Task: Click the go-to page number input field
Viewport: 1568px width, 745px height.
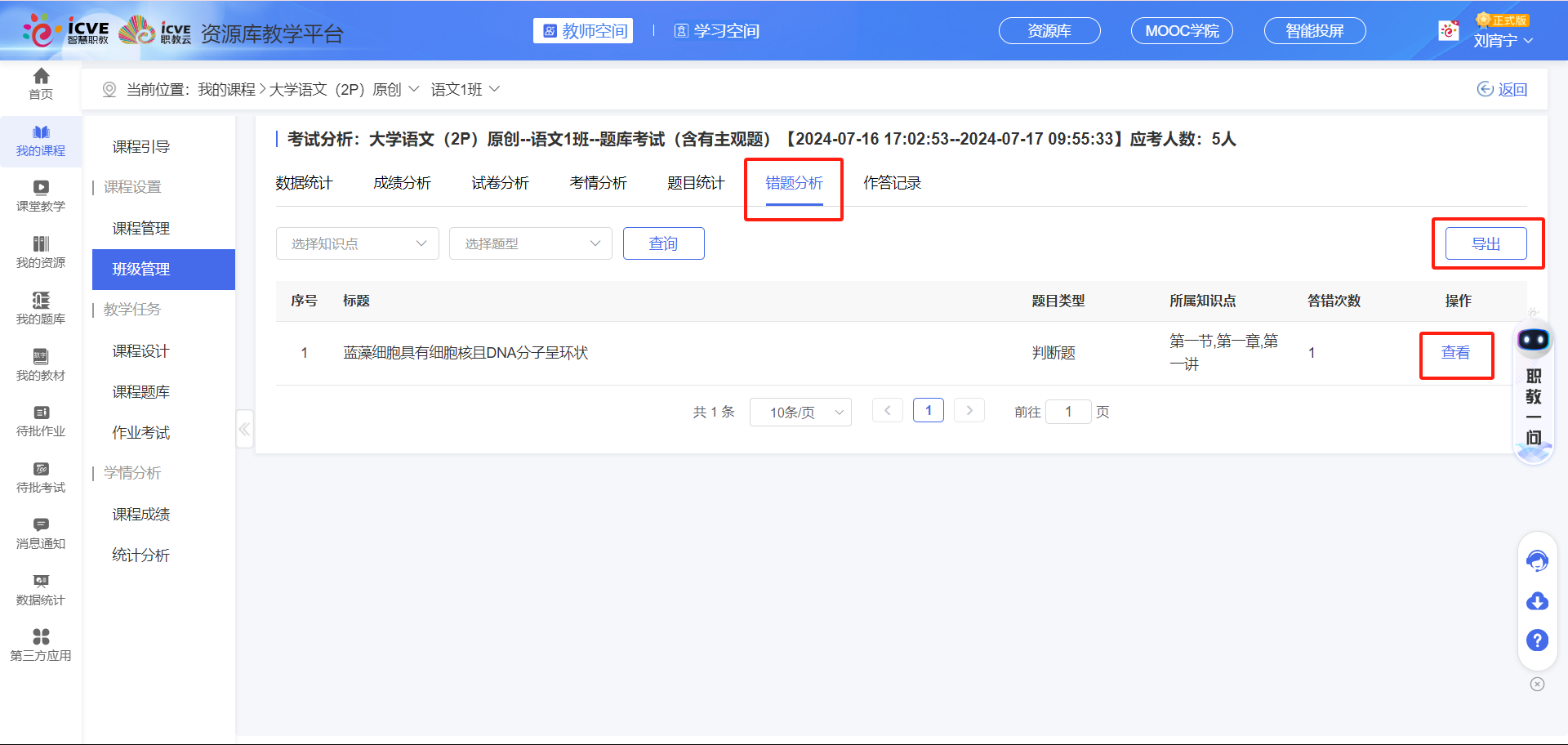Action: [1067, 412]
